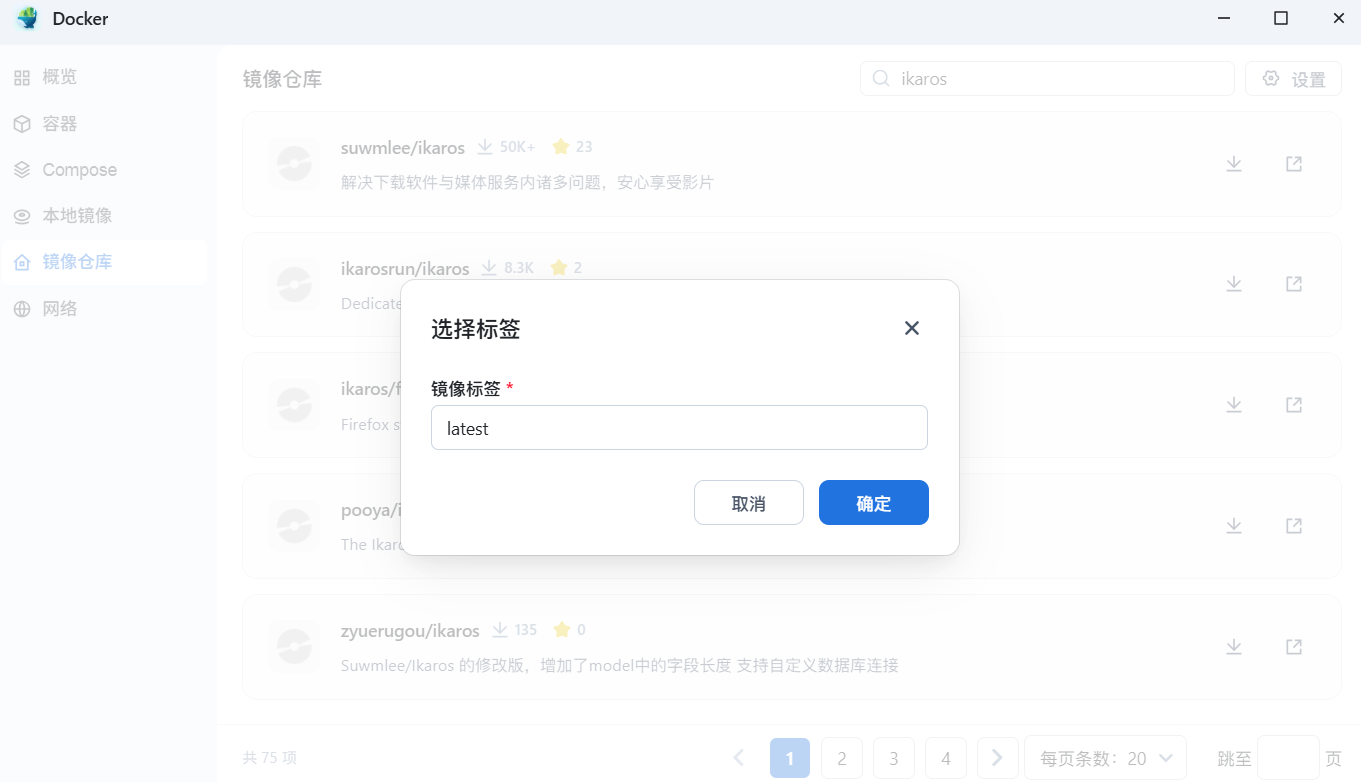Click the zyuerugou/ikaros description text

coord(620,665)
